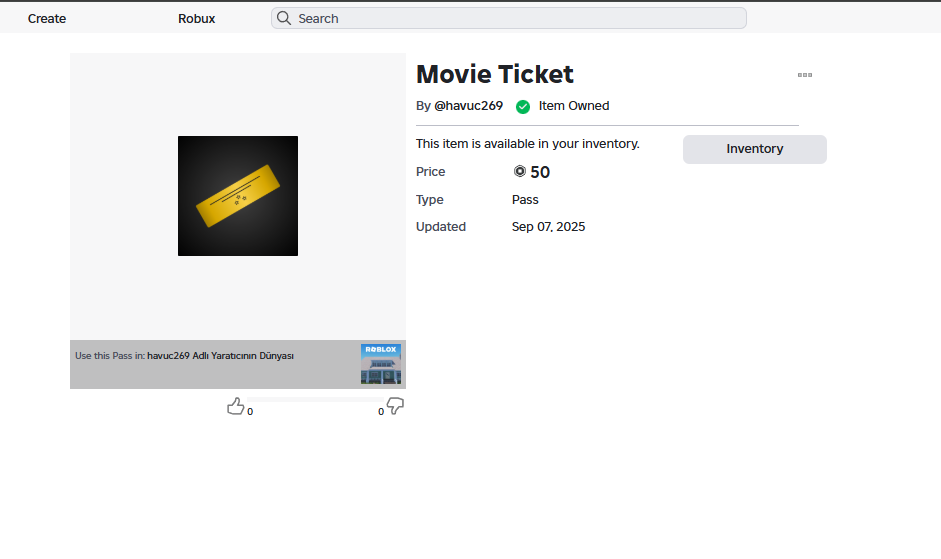Click the Inventory button
This screenshot has width=941, height=559.
click(754, 149)
